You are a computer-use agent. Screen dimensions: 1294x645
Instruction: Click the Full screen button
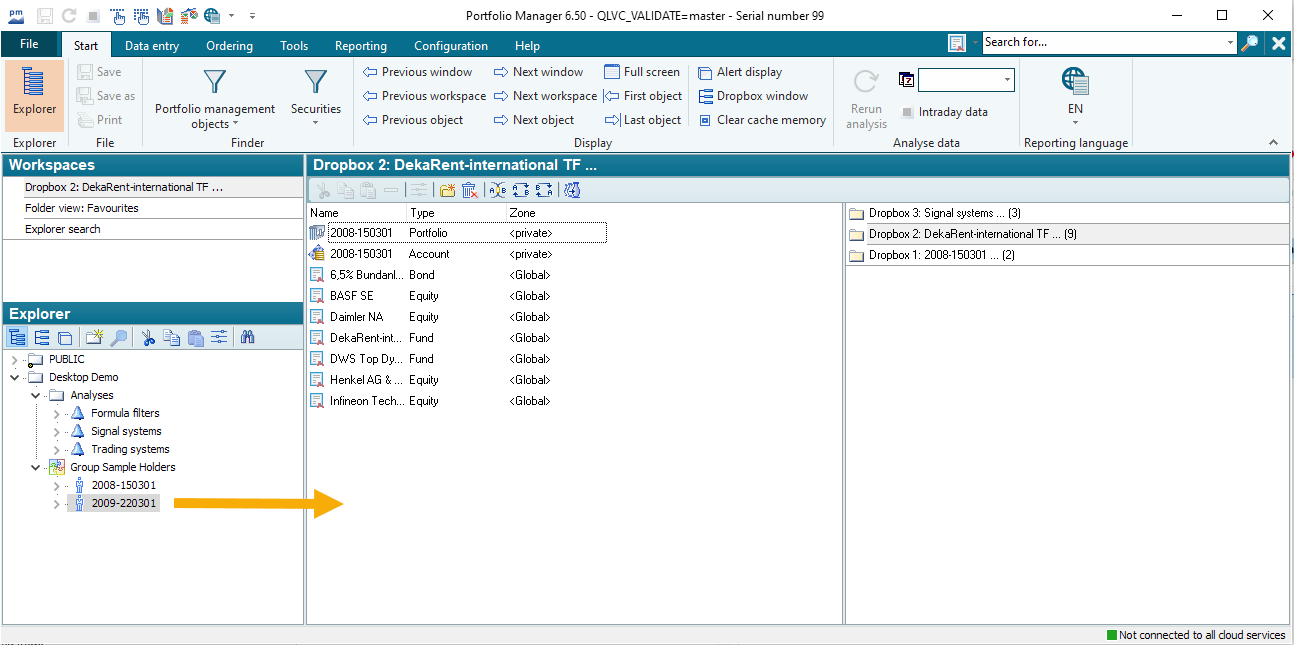coord(641,72)
